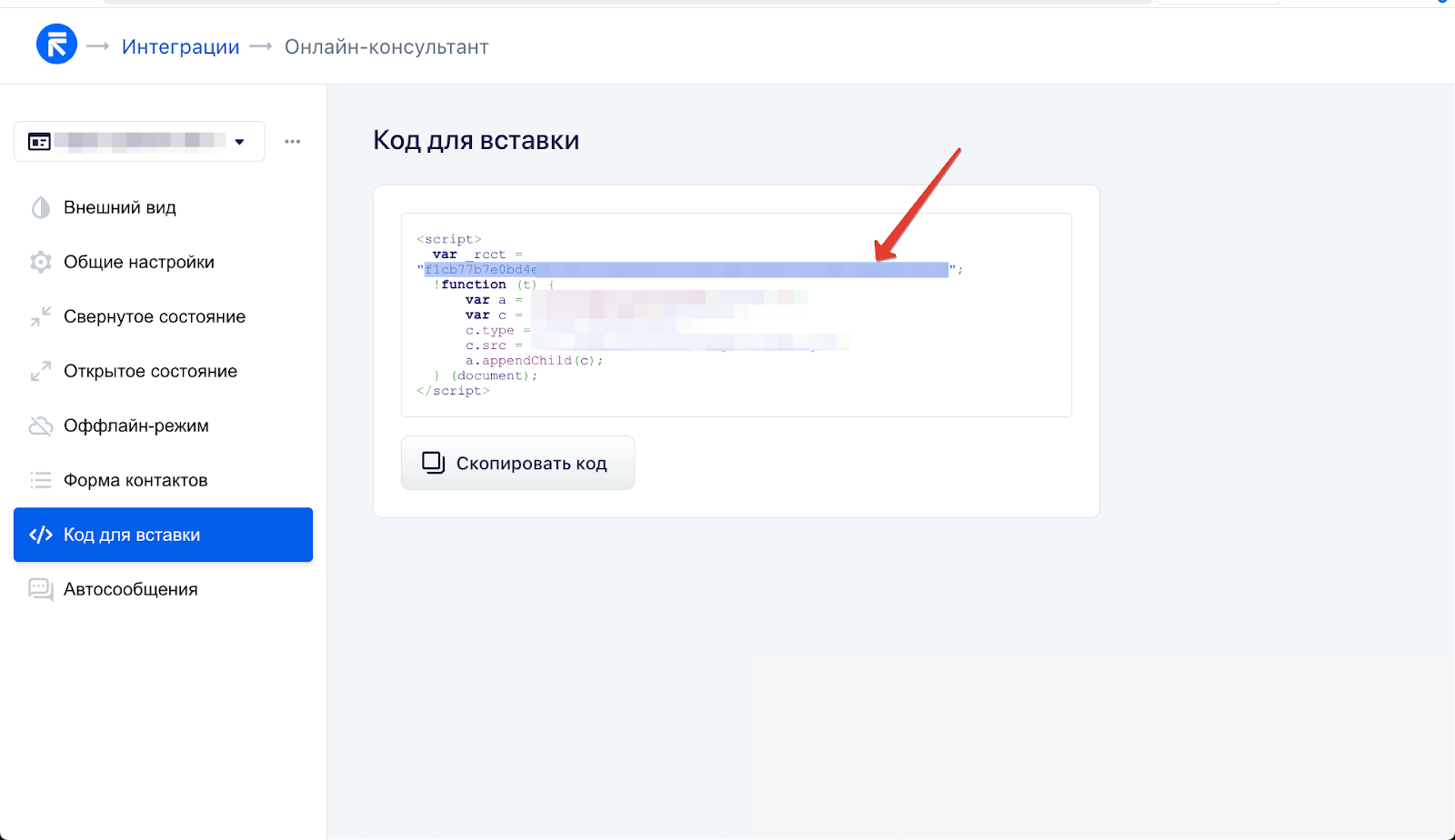This screenshot has width=1455, height=840.
Task: Select the Свернутое состояние arrows icon
Action: (41, 316)
